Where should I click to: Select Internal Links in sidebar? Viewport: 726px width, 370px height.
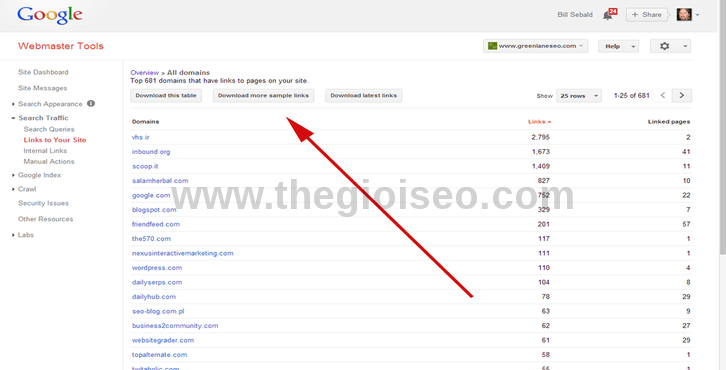pos(45,151)
